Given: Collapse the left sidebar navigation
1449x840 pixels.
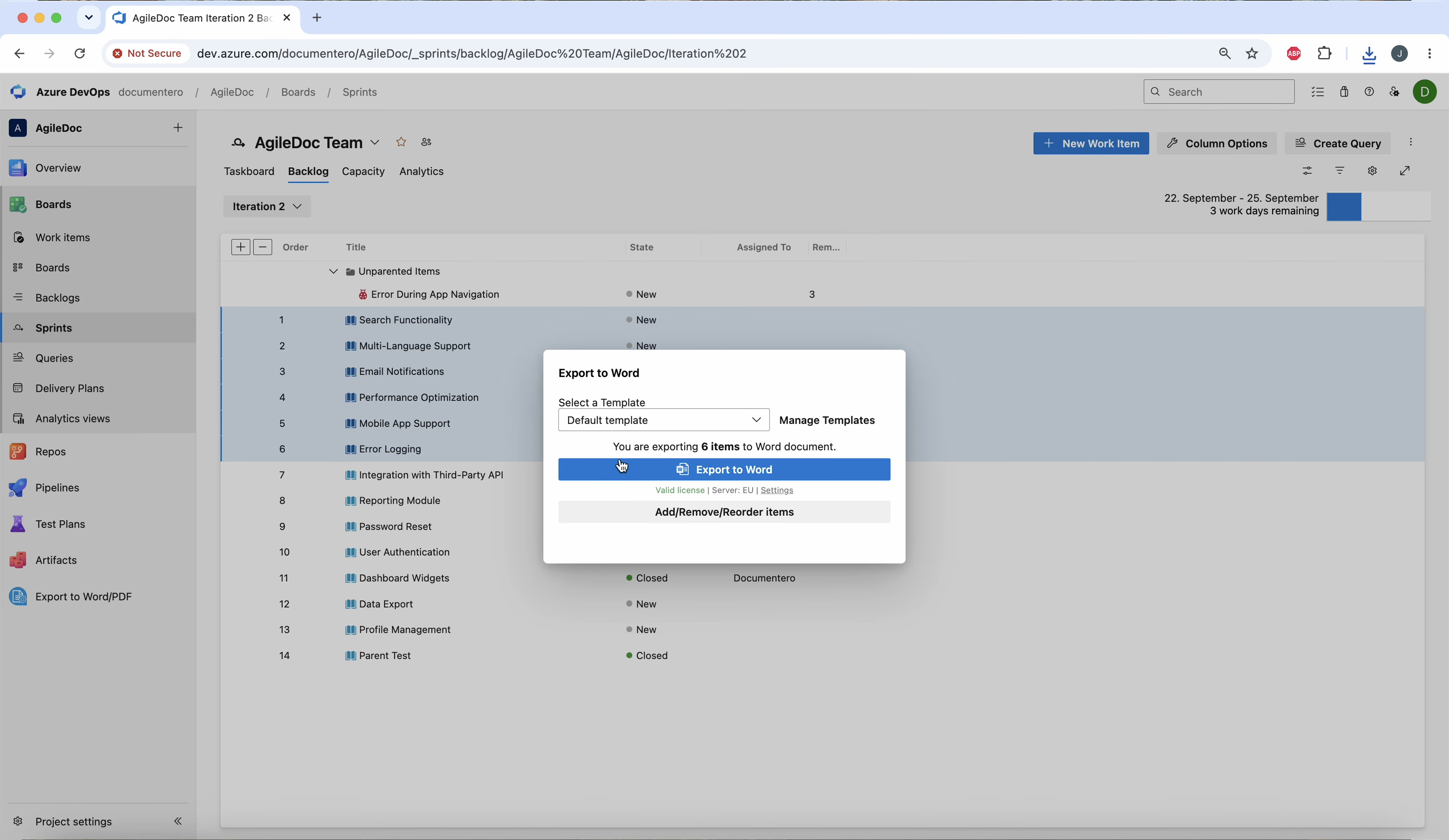Looking at the screenshot, I should pos(178,821).
